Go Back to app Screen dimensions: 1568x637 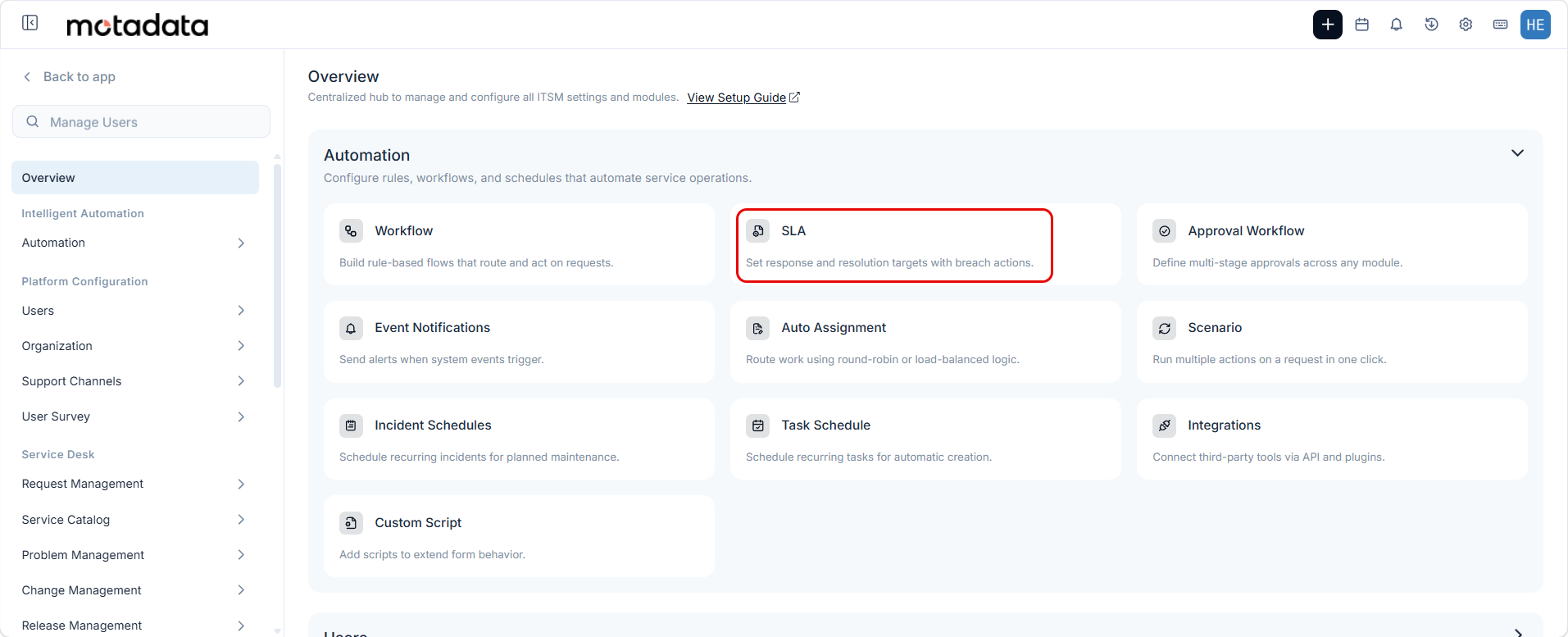79,76
